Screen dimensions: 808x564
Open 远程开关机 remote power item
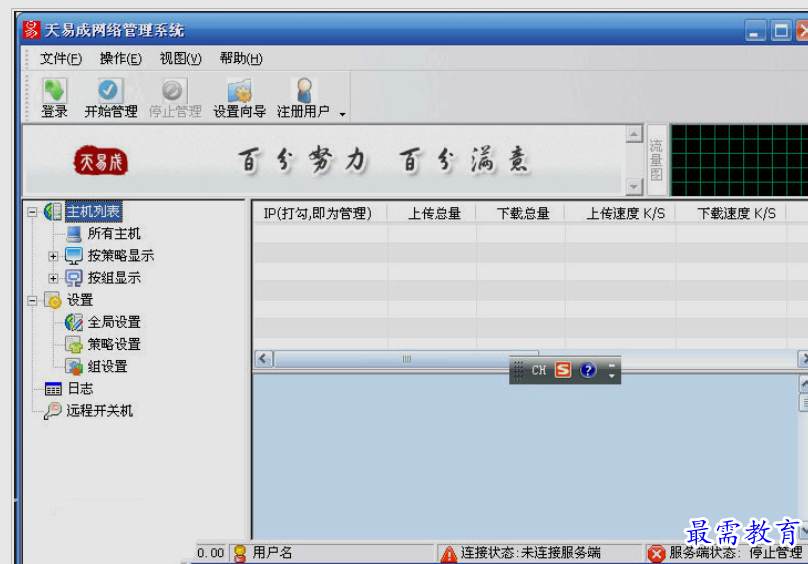pos(99,411)
